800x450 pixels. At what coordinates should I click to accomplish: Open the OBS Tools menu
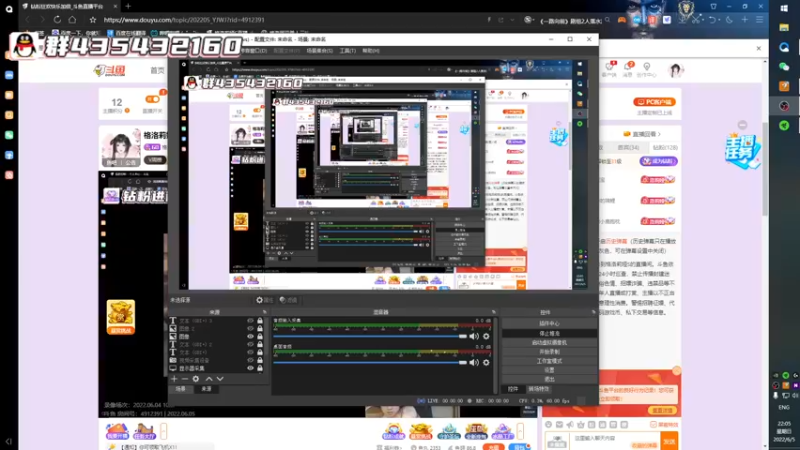[347, 51]
